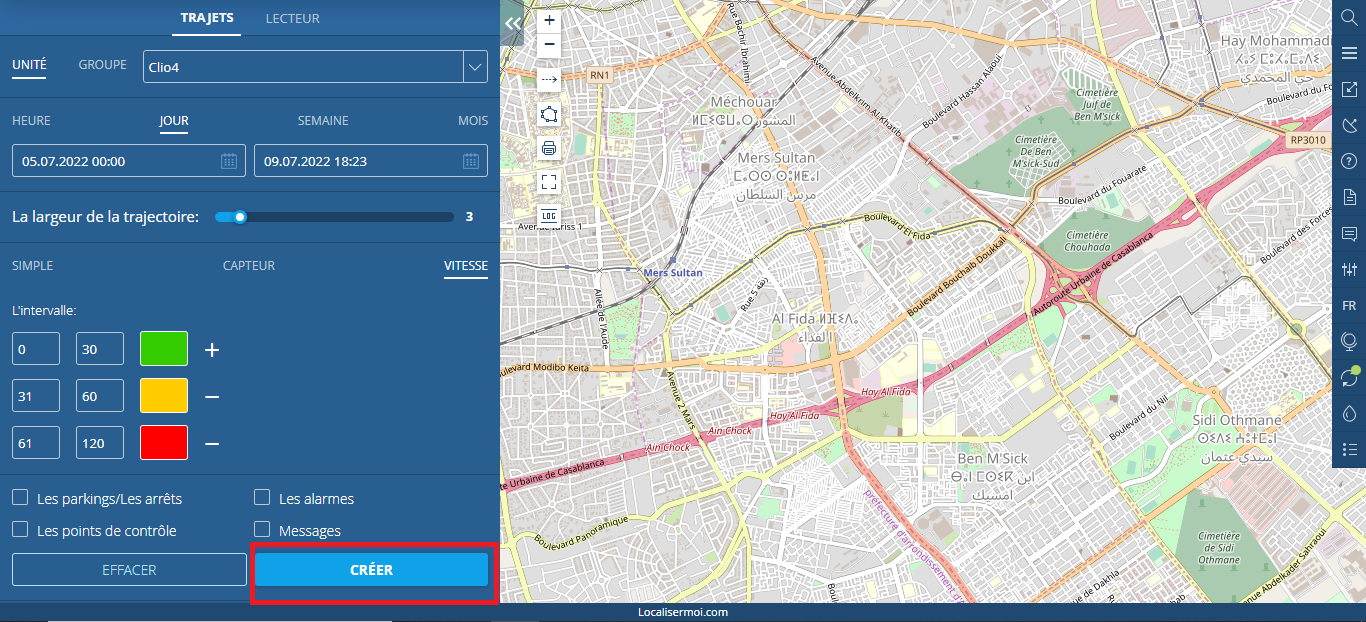1366x622 pixels.
Task: Pick the green speed interval color swatch
Action: [164, 349]
